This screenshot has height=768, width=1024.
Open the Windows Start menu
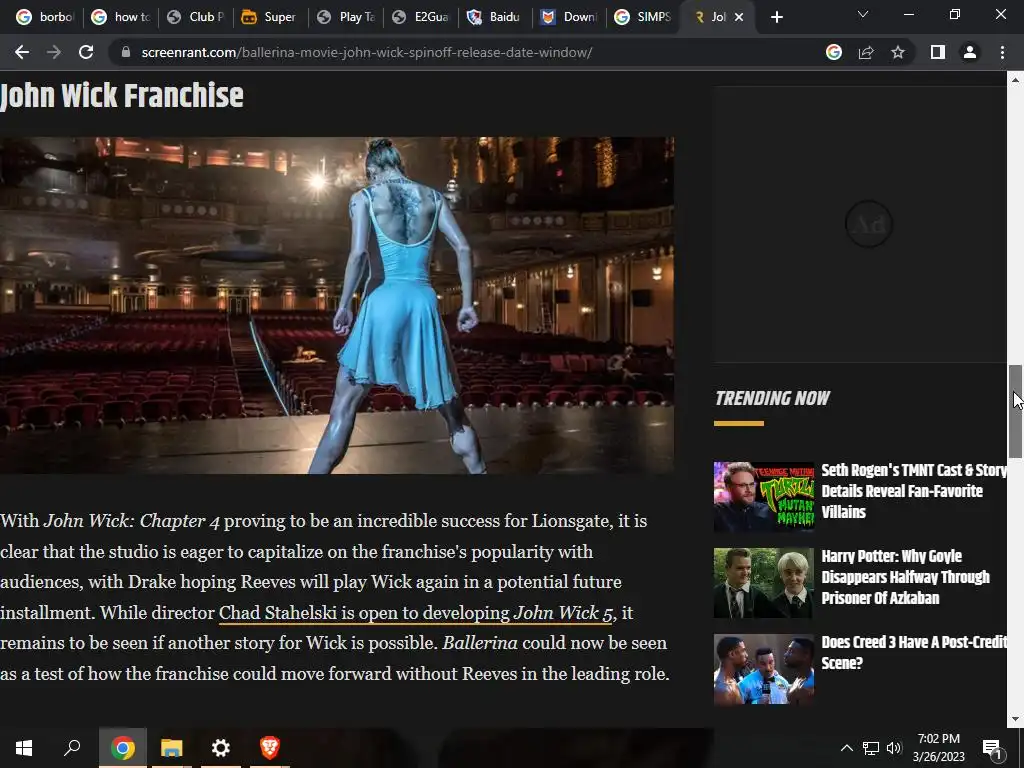point(24,748)
